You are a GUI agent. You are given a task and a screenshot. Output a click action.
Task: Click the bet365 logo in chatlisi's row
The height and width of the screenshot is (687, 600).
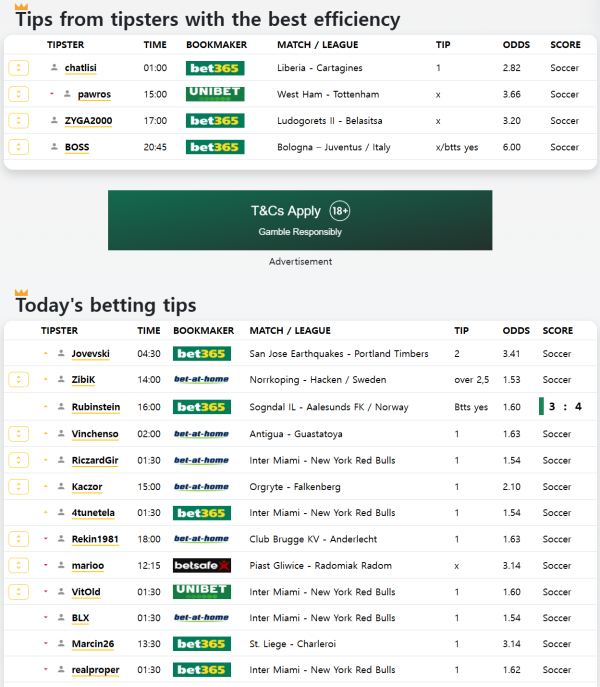coord(215,67)
